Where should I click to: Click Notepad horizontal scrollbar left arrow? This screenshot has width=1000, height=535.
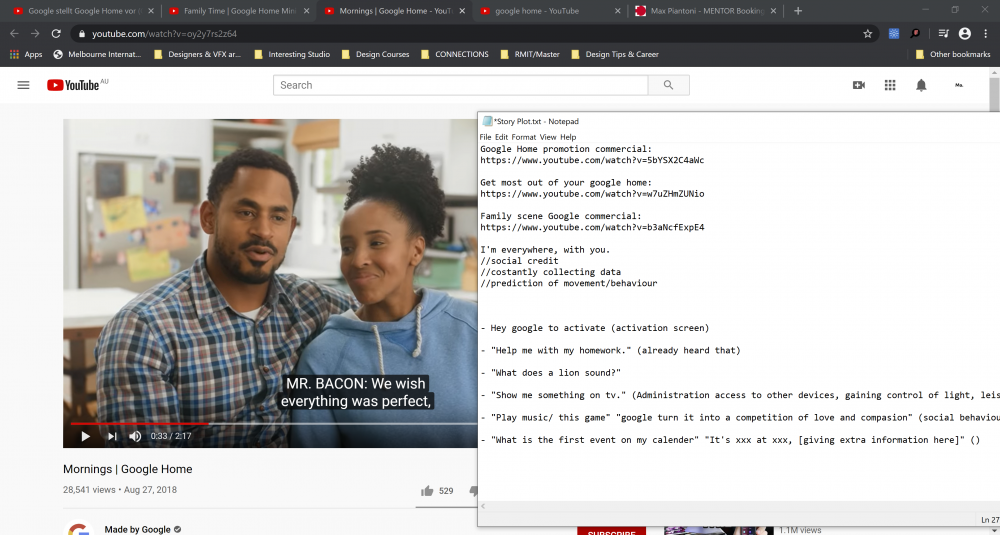tap(483, 506)
